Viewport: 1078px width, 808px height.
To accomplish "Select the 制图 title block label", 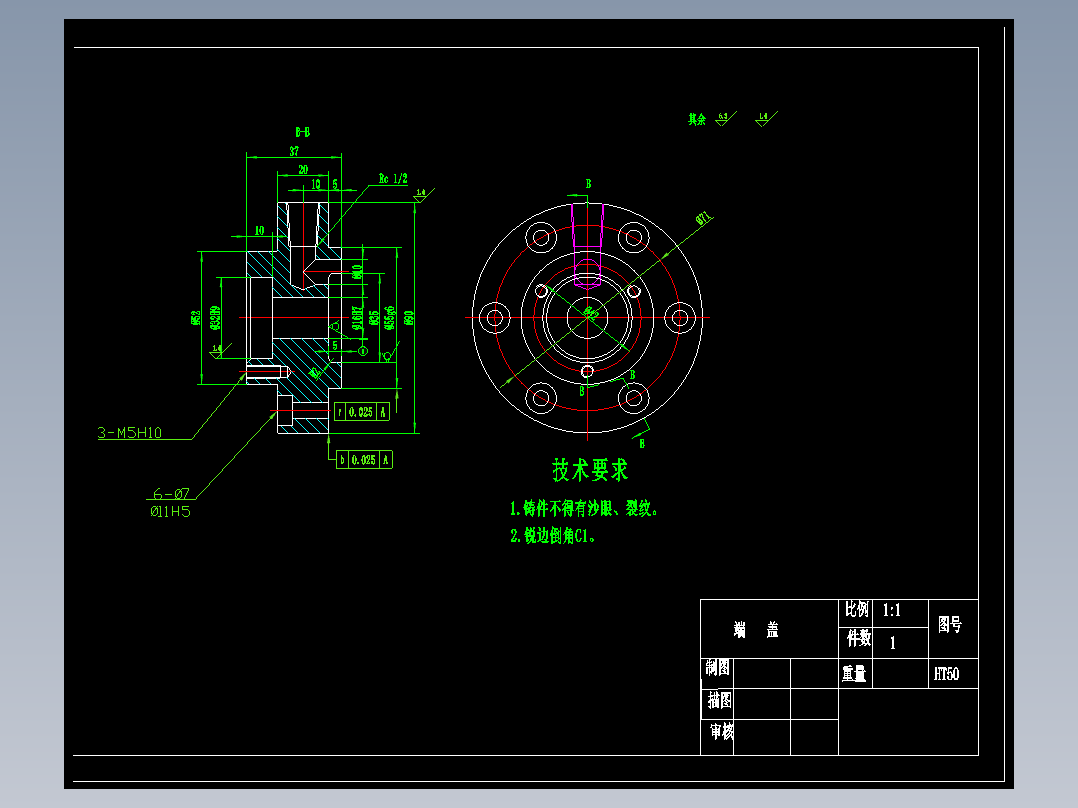I will pyautogui.click(x=718, y=668).
